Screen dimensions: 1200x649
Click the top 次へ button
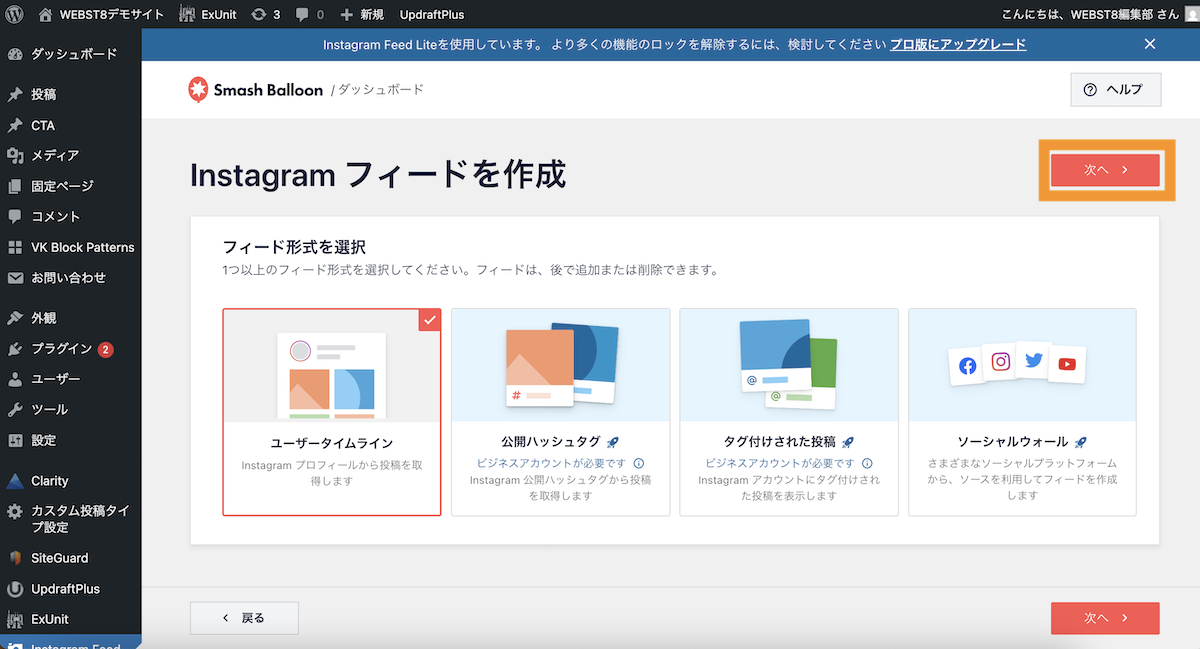pyautogui.click(x=1105, y=170)
